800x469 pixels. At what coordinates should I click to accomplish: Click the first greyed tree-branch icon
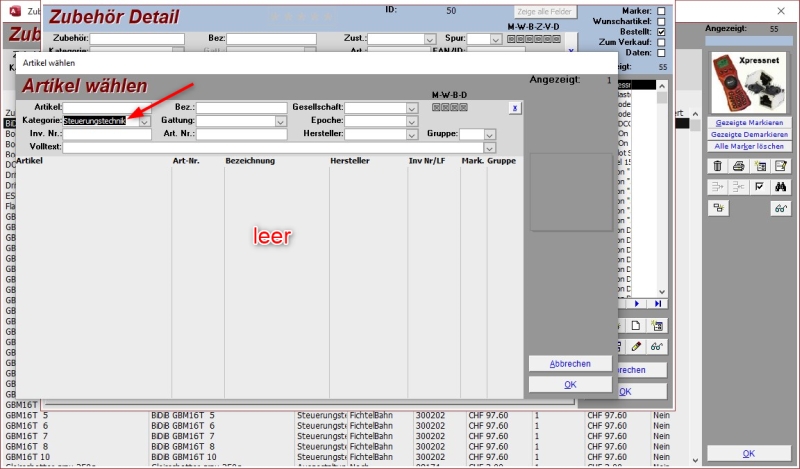tap(717, 187)
